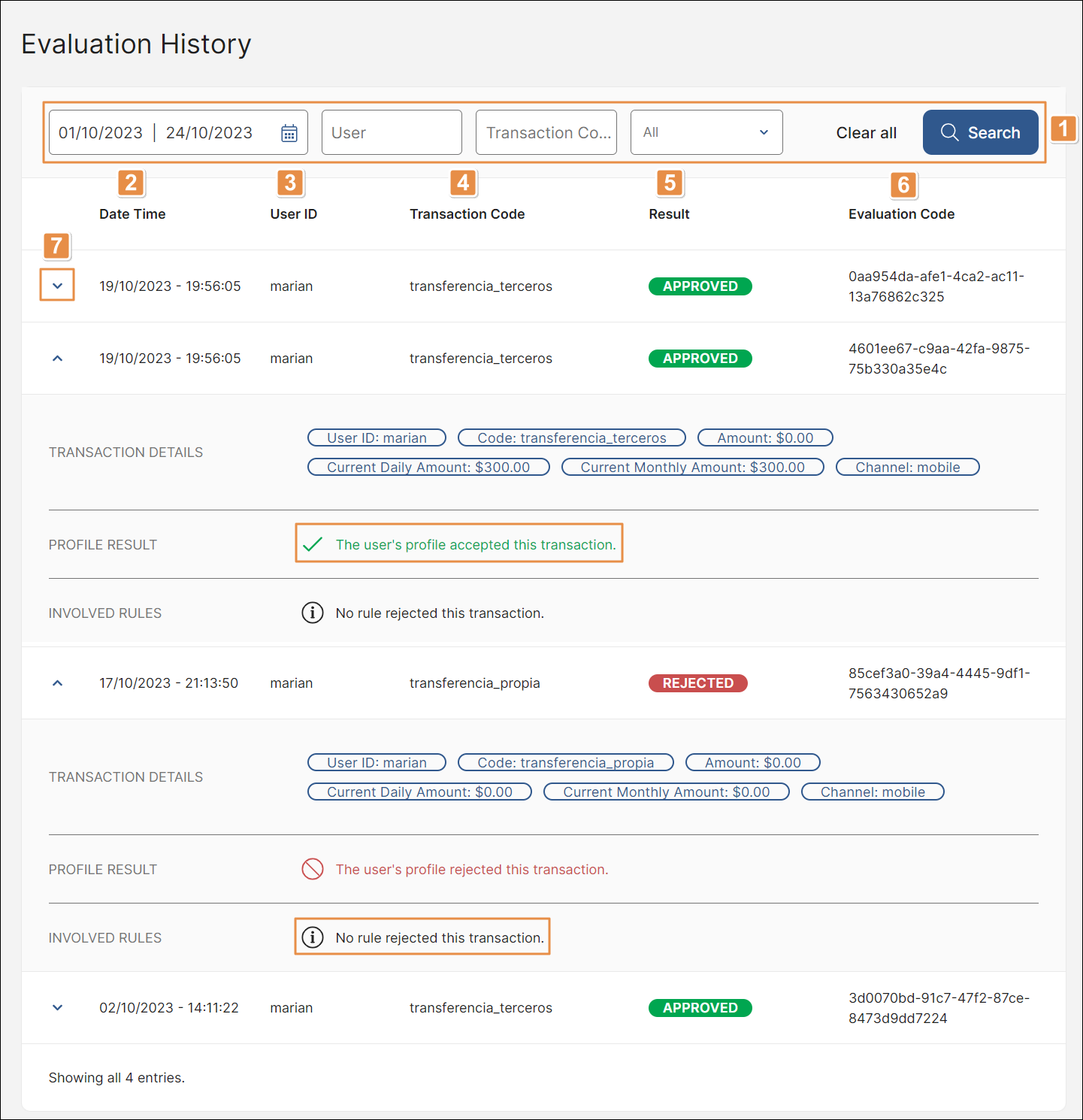Click info icon in first Involved Rules section
The width and height of the screenshot is (1083, 1120).
(x=313, y=613)
